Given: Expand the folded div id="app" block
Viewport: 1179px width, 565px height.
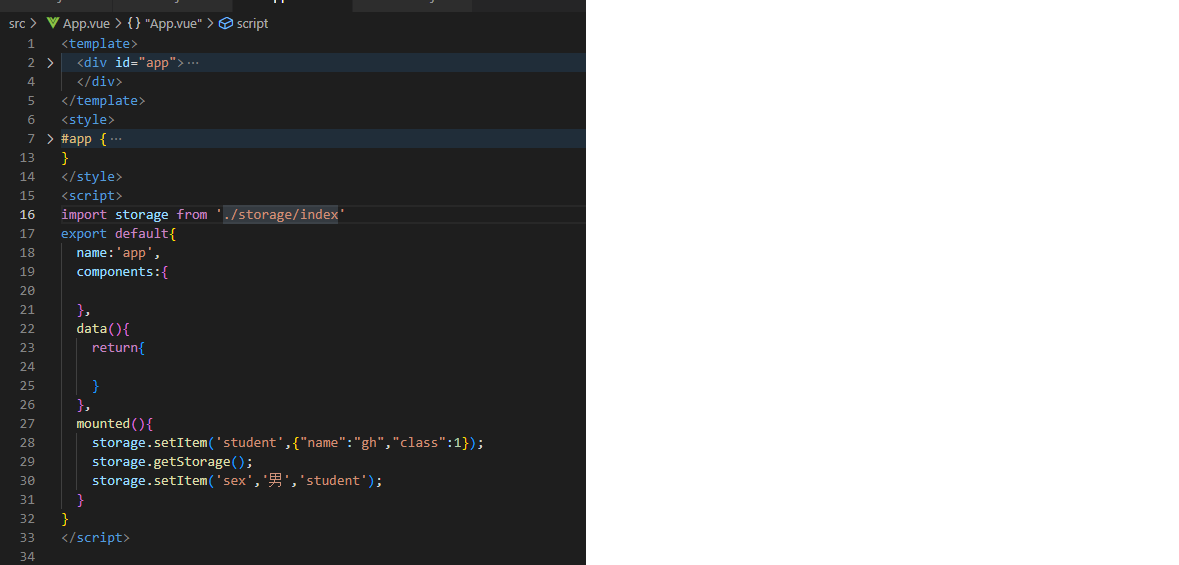Looking at the screenshot, I should 50,62.
